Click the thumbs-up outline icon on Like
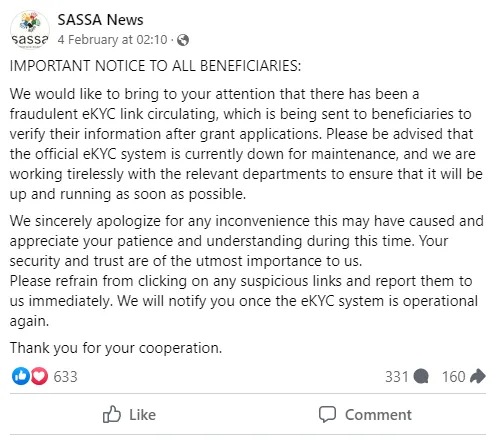 tap(112, 414)
